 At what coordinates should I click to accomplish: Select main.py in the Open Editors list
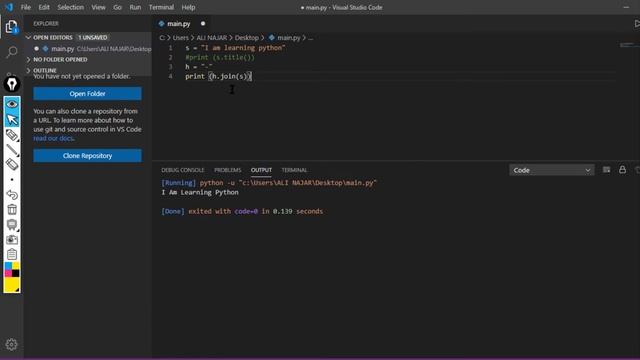point(88,49)
